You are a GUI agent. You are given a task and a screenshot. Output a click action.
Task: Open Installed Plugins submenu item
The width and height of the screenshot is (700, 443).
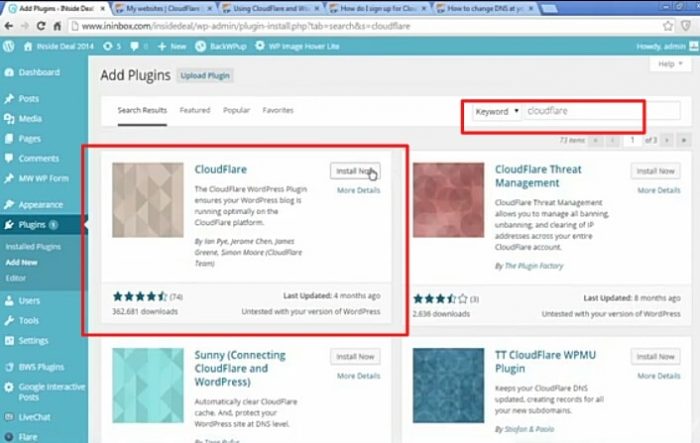click(x=33, y=247)
